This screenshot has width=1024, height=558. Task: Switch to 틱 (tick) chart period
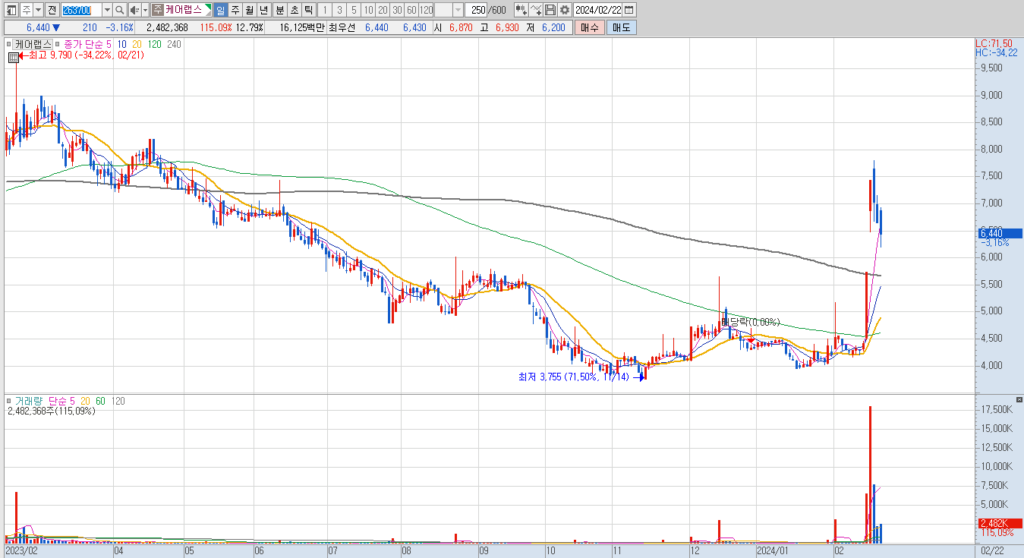(x=308, y=10)
